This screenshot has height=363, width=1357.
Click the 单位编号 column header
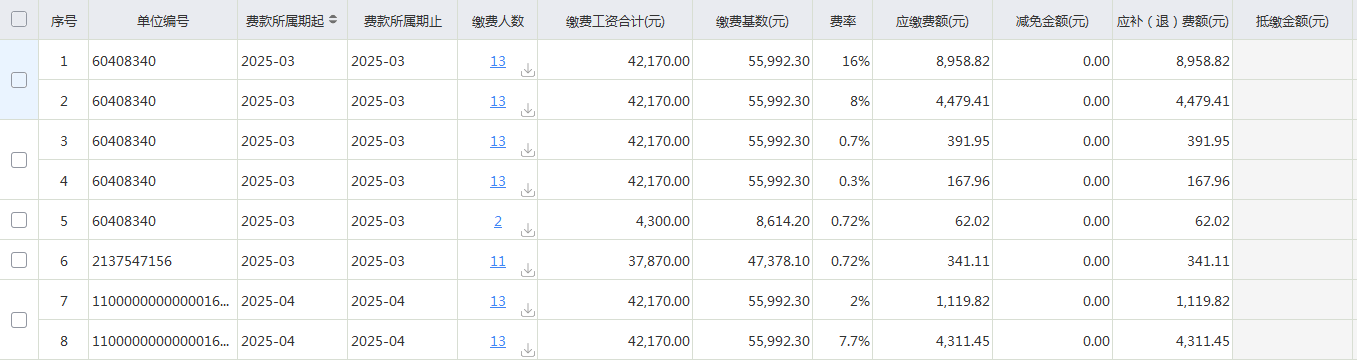click(x=162, y=21)
